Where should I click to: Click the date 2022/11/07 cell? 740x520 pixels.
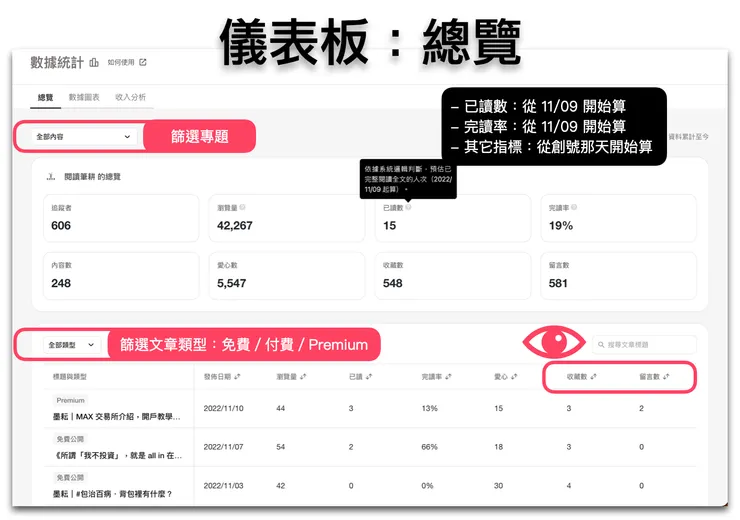(223, 447)
